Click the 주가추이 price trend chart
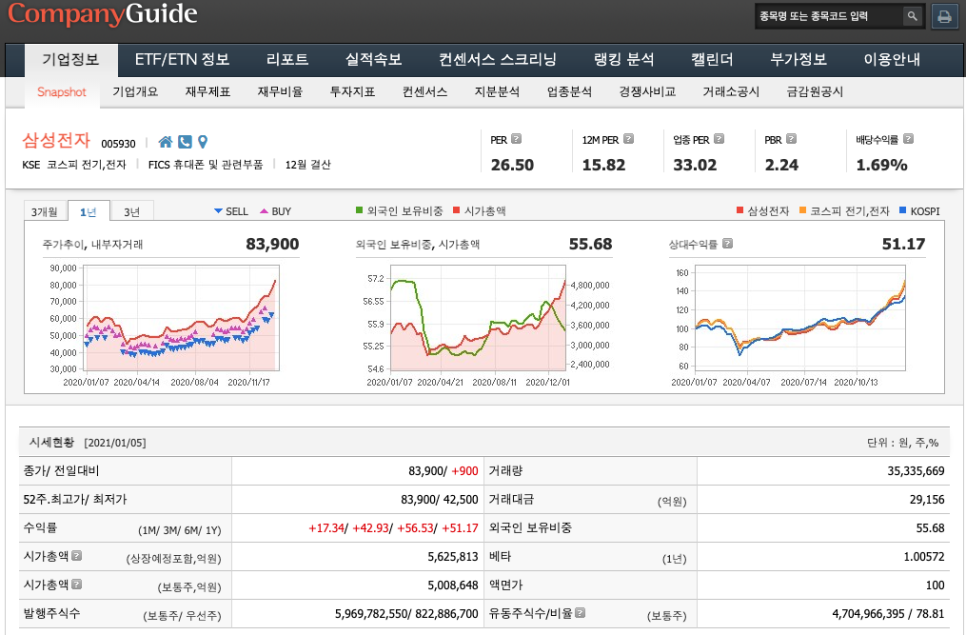Screen dimensions: 966x635 tap(182, 318)
